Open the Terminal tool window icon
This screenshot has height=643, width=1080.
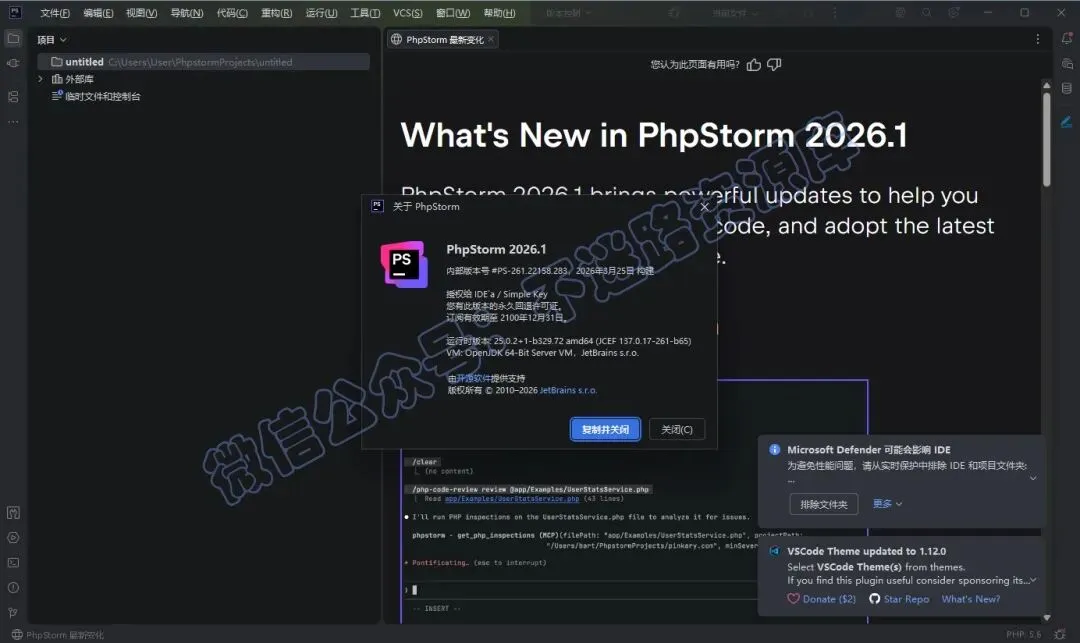pyautogui.click(x=13, y=562)
